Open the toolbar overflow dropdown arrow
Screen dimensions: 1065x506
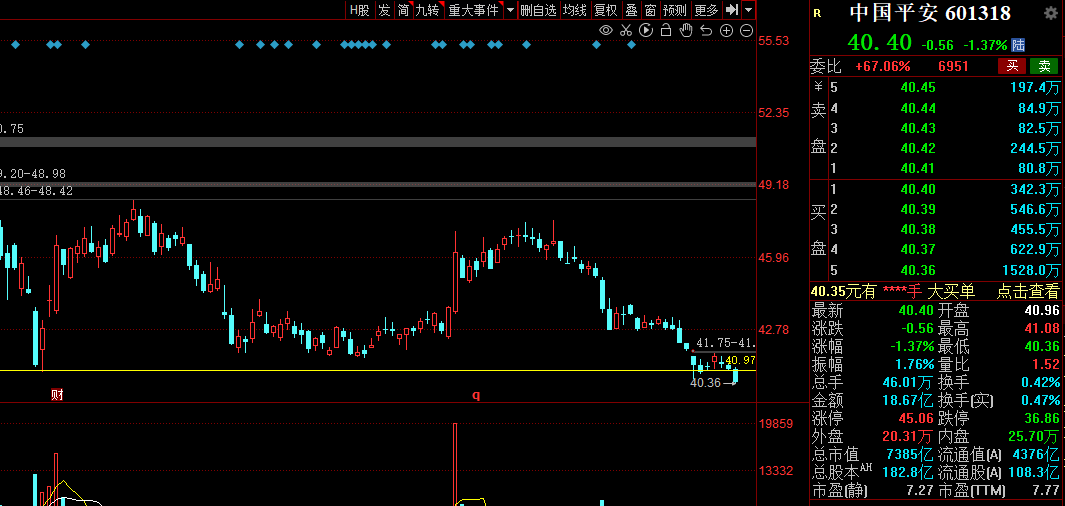point(748,10)
